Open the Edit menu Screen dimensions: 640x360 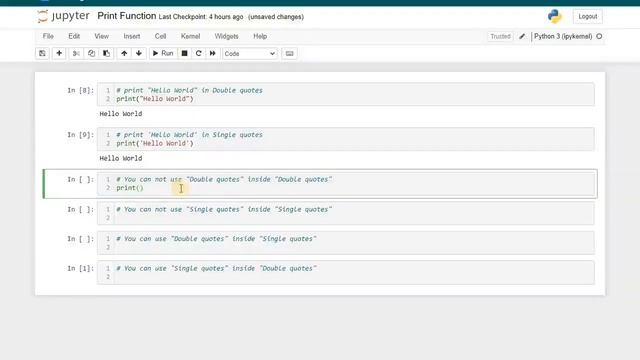pos(74,36)
